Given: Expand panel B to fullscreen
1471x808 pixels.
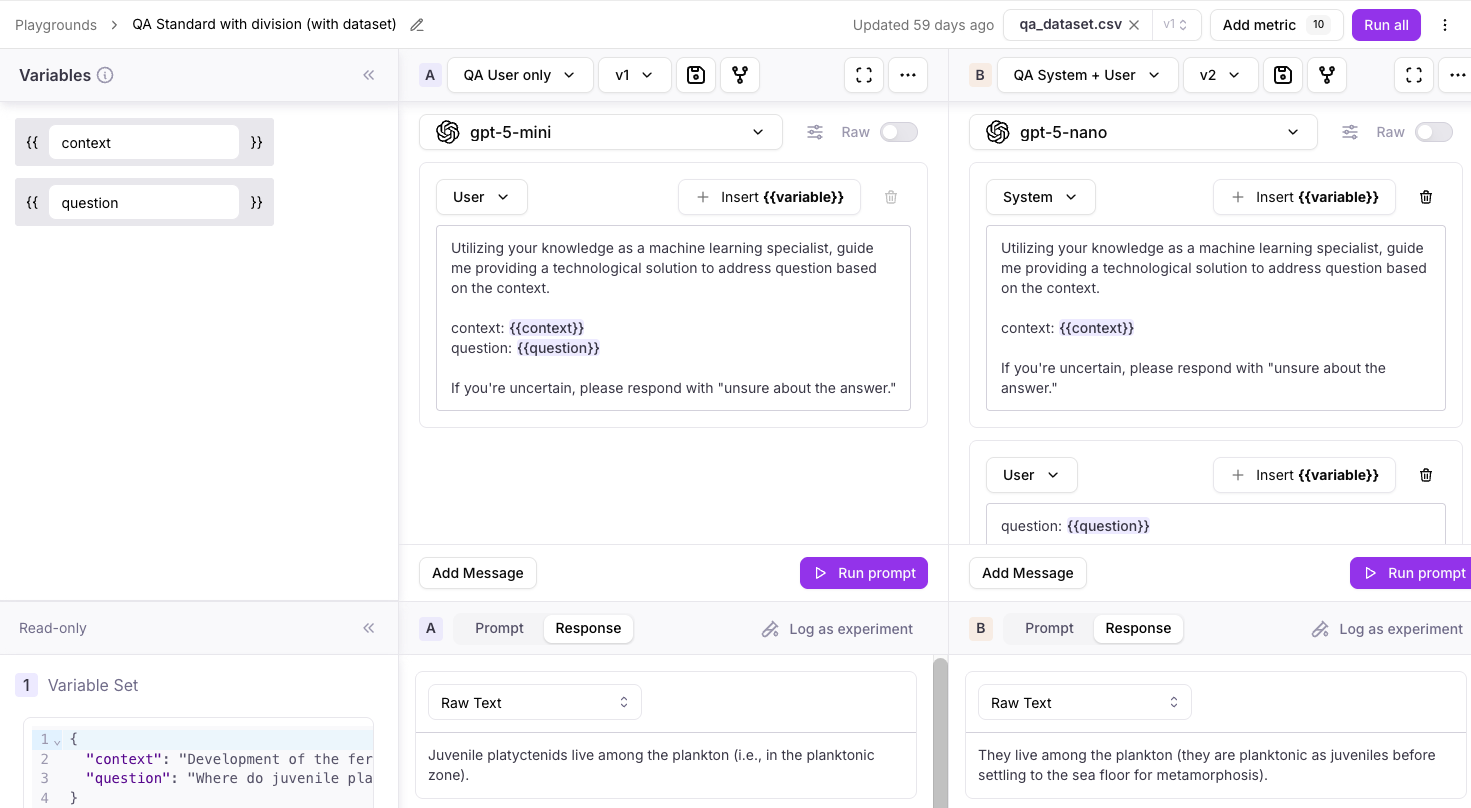Looking at the screenshot, I should pyautogui.click(x=1414, y=75).
